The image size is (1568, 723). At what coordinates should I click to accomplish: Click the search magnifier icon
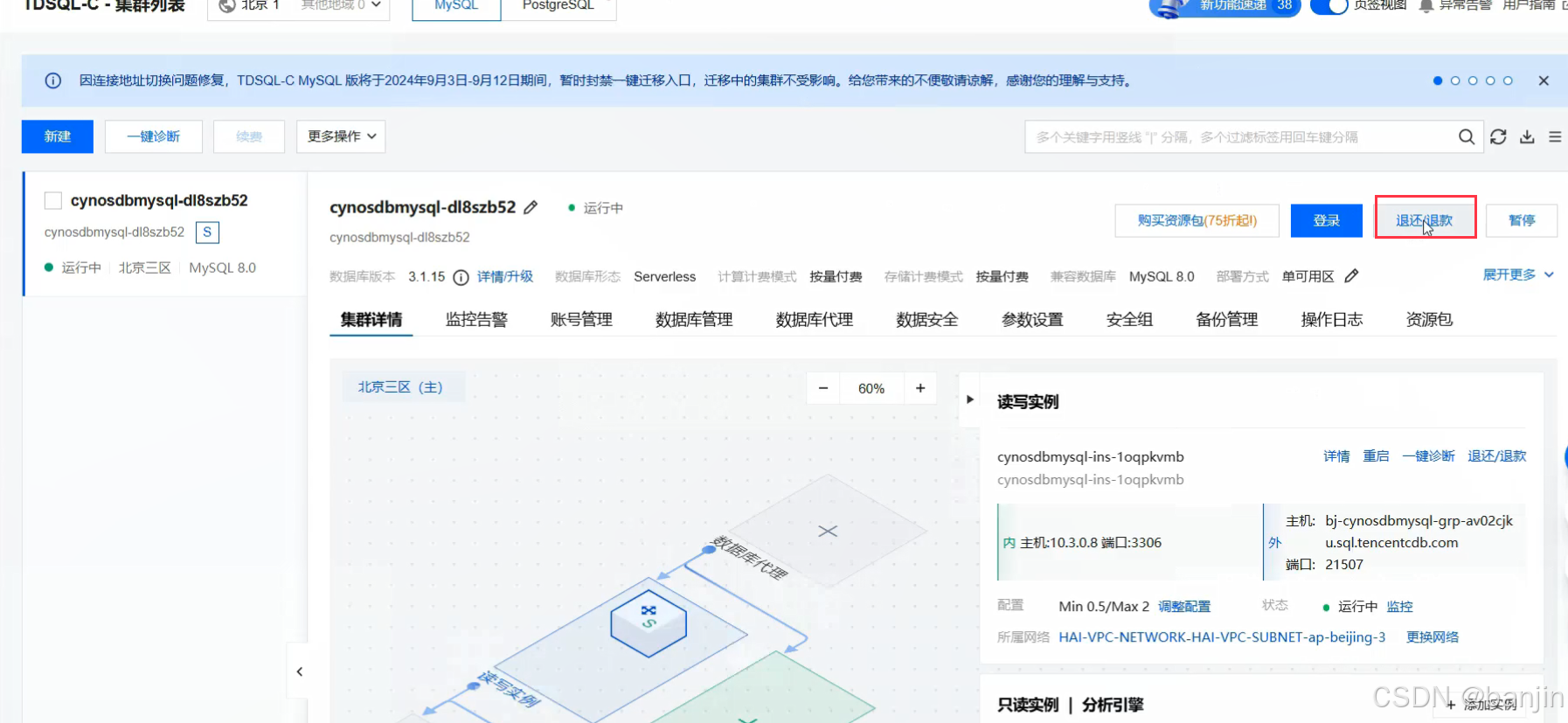[x=1467, y=136]
